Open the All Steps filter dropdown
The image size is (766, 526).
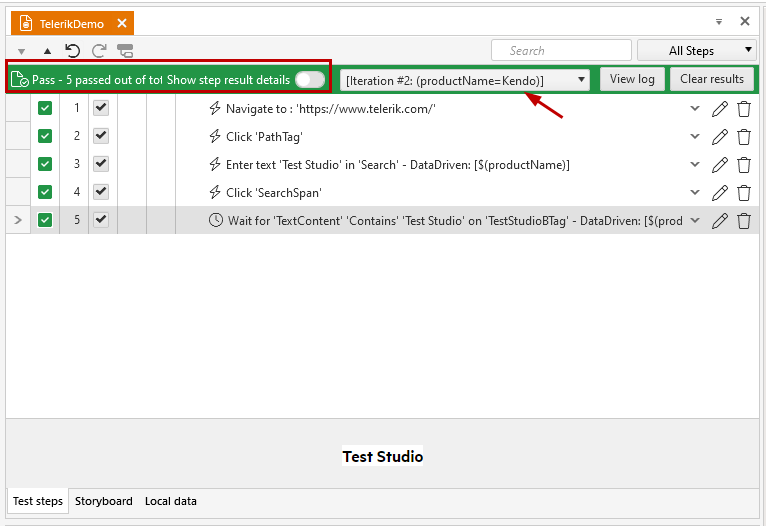[x=697, y=50]
